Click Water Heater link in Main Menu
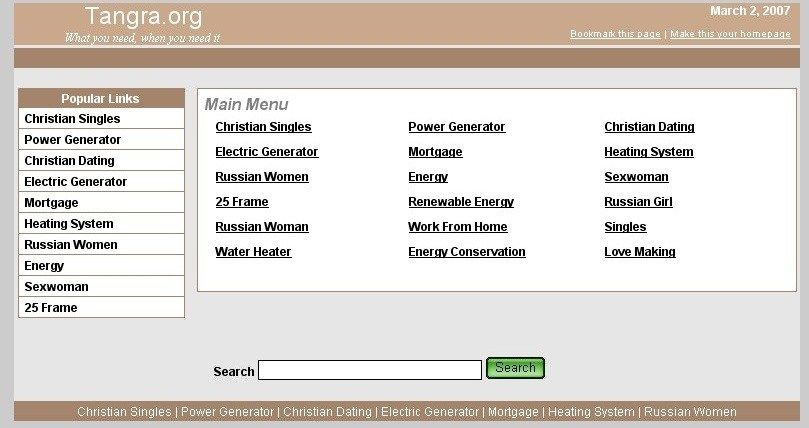Screen dimensions: 809x428 (x=253, y=252)
